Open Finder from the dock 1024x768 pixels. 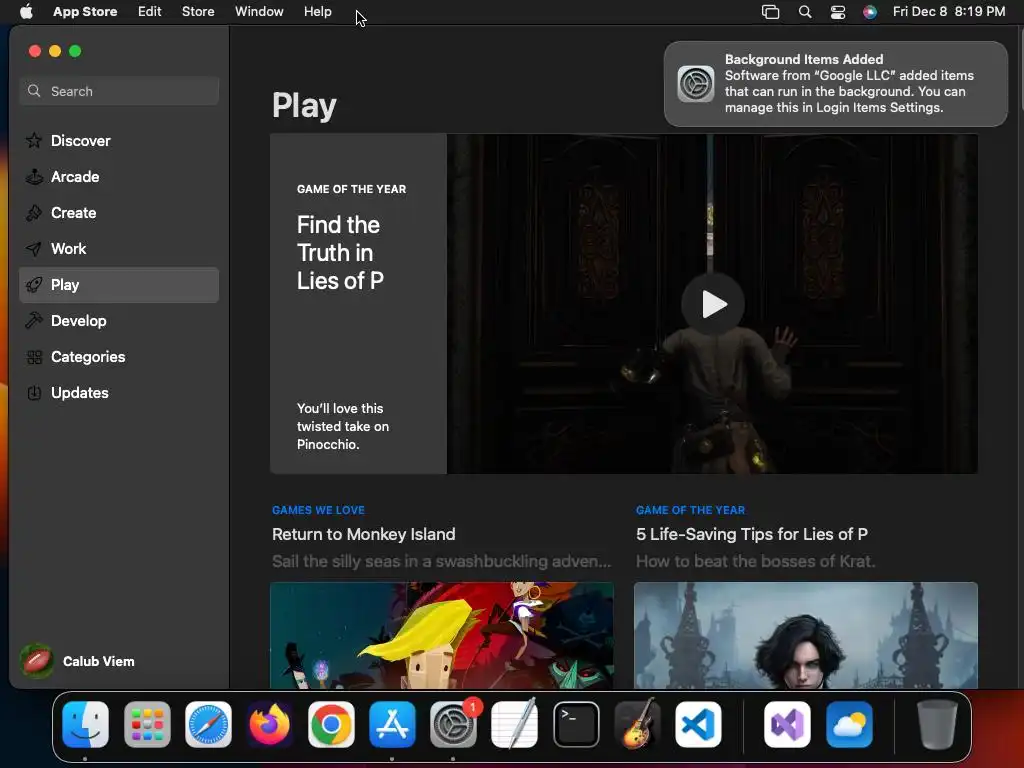(x=86, y=724)
